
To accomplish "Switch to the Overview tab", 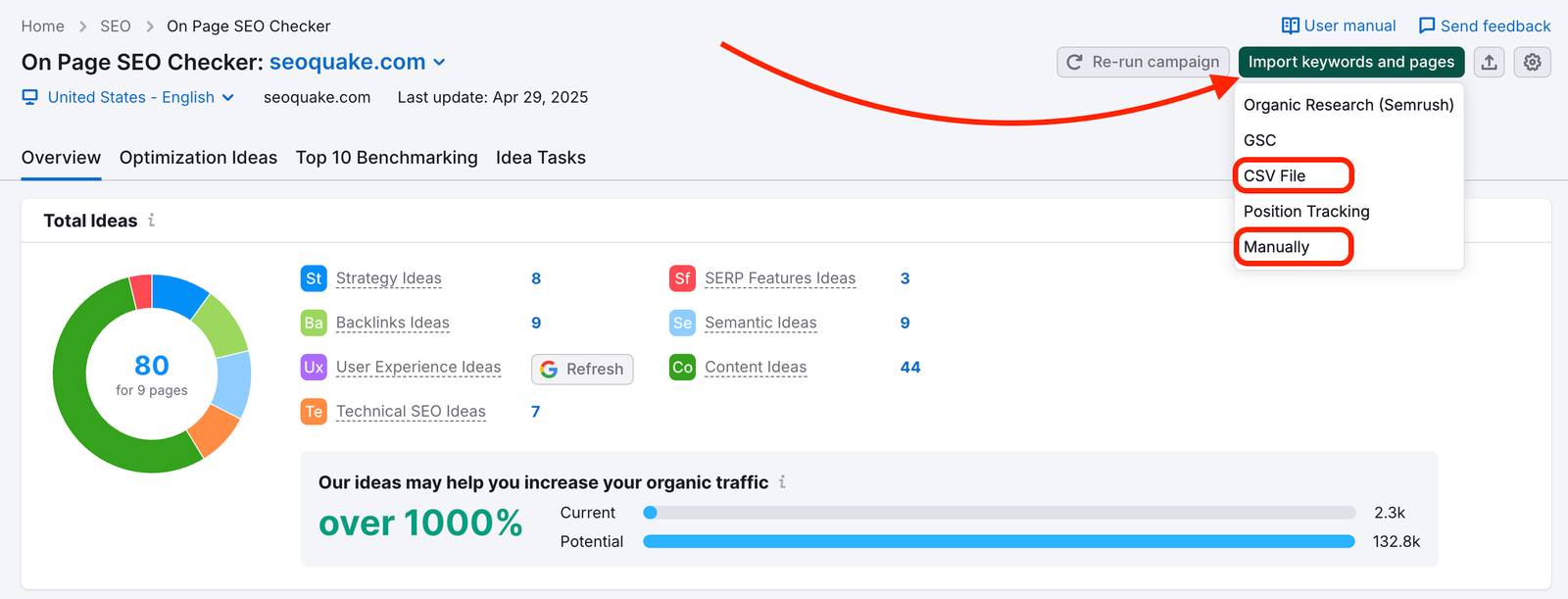I will 61,158.
